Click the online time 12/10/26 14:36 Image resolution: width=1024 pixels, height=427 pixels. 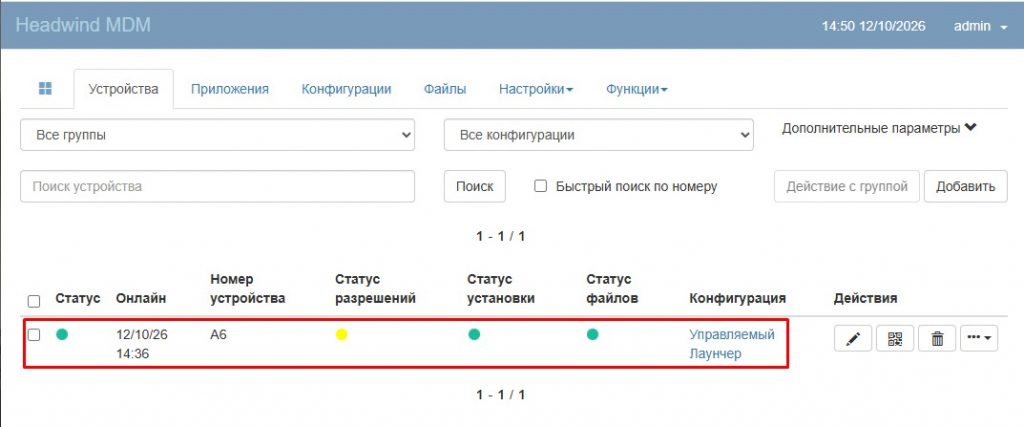point(142,344)
